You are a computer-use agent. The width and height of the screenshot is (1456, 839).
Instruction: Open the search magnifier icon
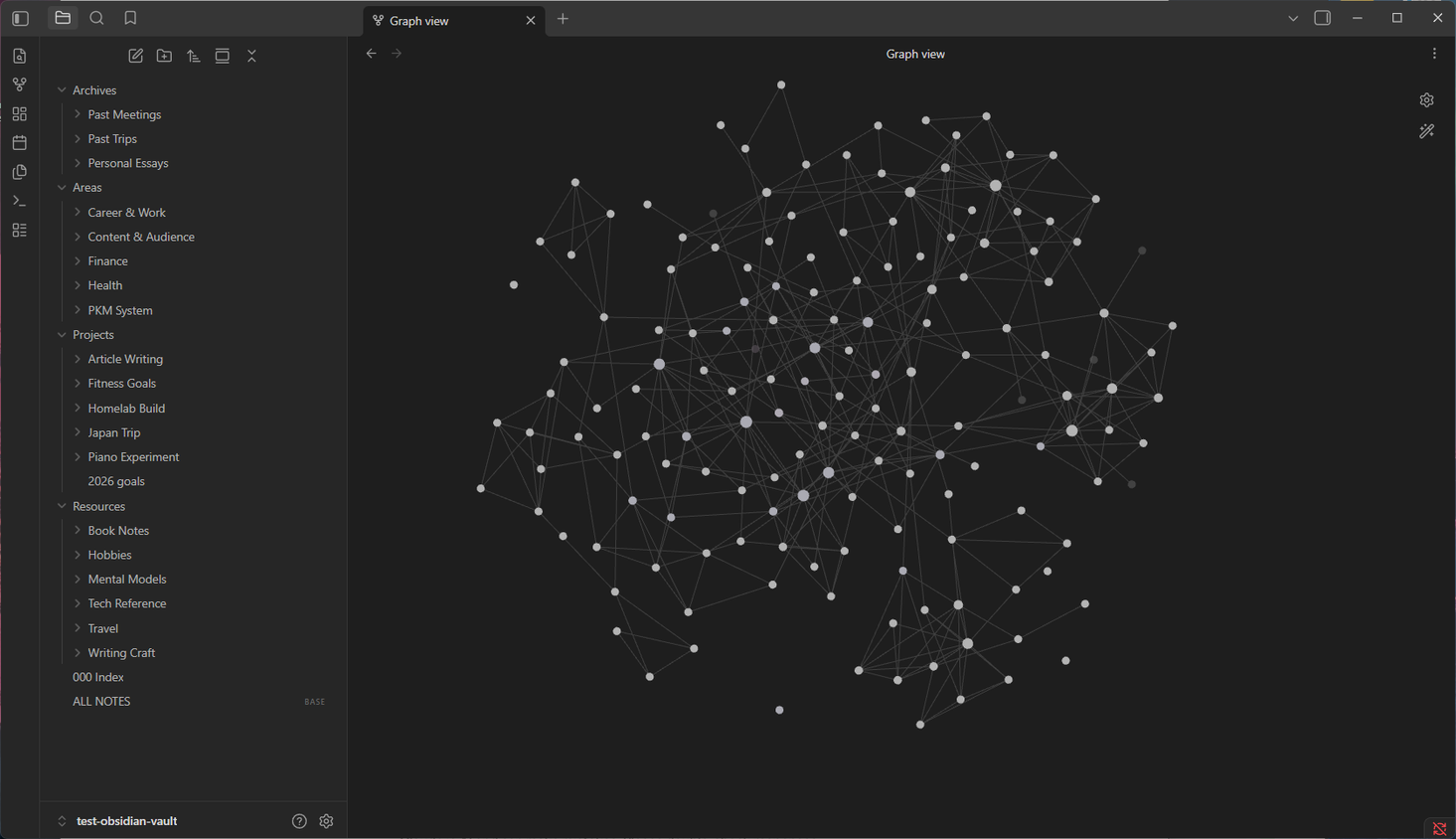(x=96, y=18)
